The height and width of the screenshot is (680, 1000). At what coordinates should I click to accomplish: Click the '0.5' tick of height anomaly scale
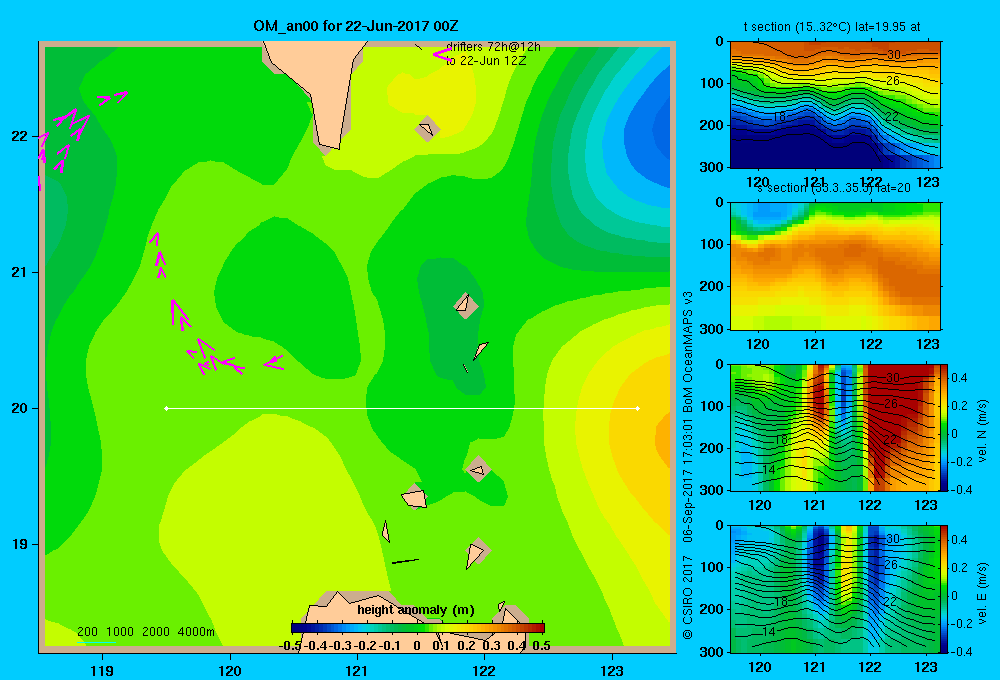[x=541, y=646]
